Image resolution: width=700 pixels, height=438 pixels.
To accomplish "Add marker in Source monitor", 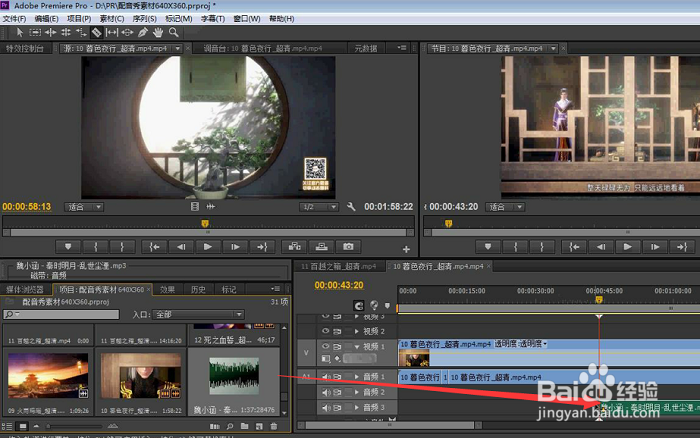I will (68, 246).
